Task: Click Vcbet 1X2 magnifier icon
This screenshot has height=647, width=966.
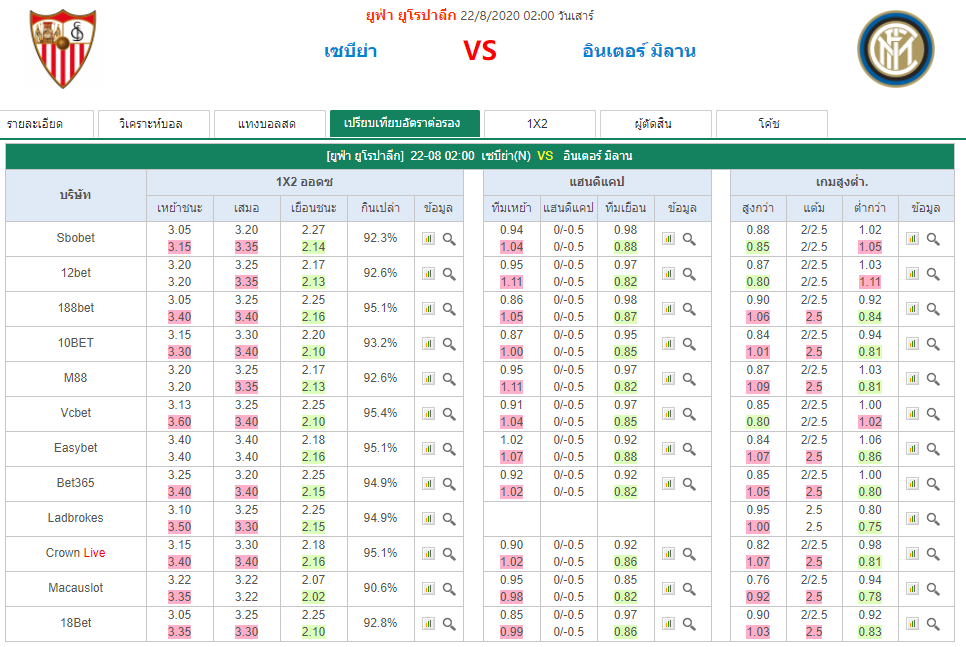Action: point(449,415)
